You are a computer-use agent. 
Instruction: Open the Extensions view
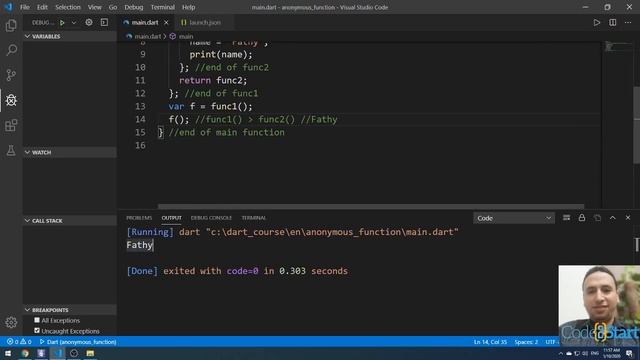coord(11,125)
